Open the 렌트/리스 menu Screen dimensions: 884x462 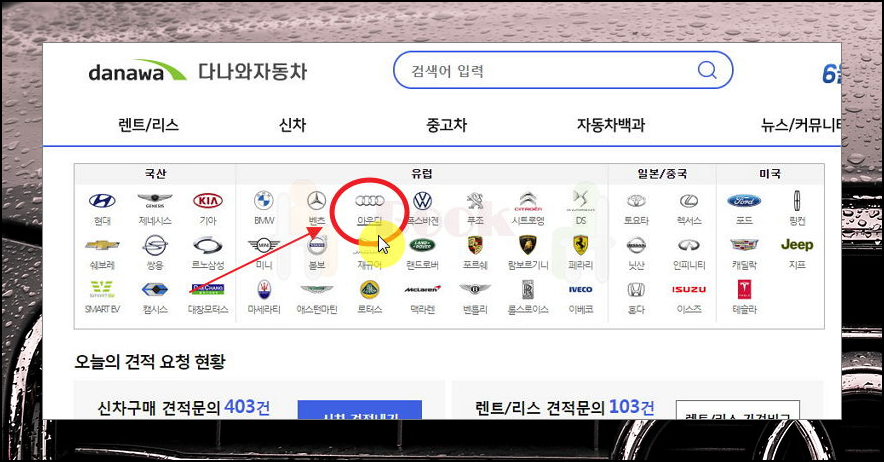[x=148, y=125]
